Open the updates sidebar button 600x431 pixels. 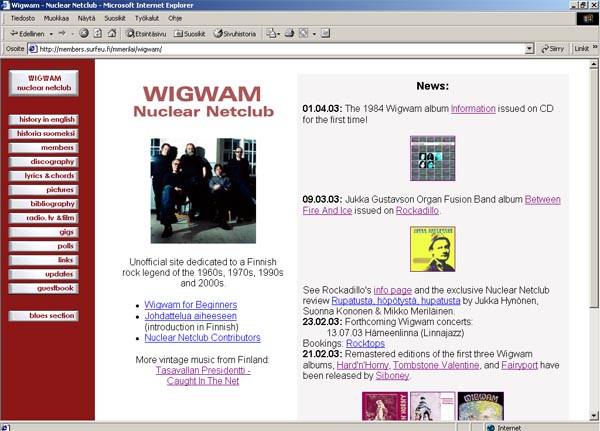tap(44, 274)
